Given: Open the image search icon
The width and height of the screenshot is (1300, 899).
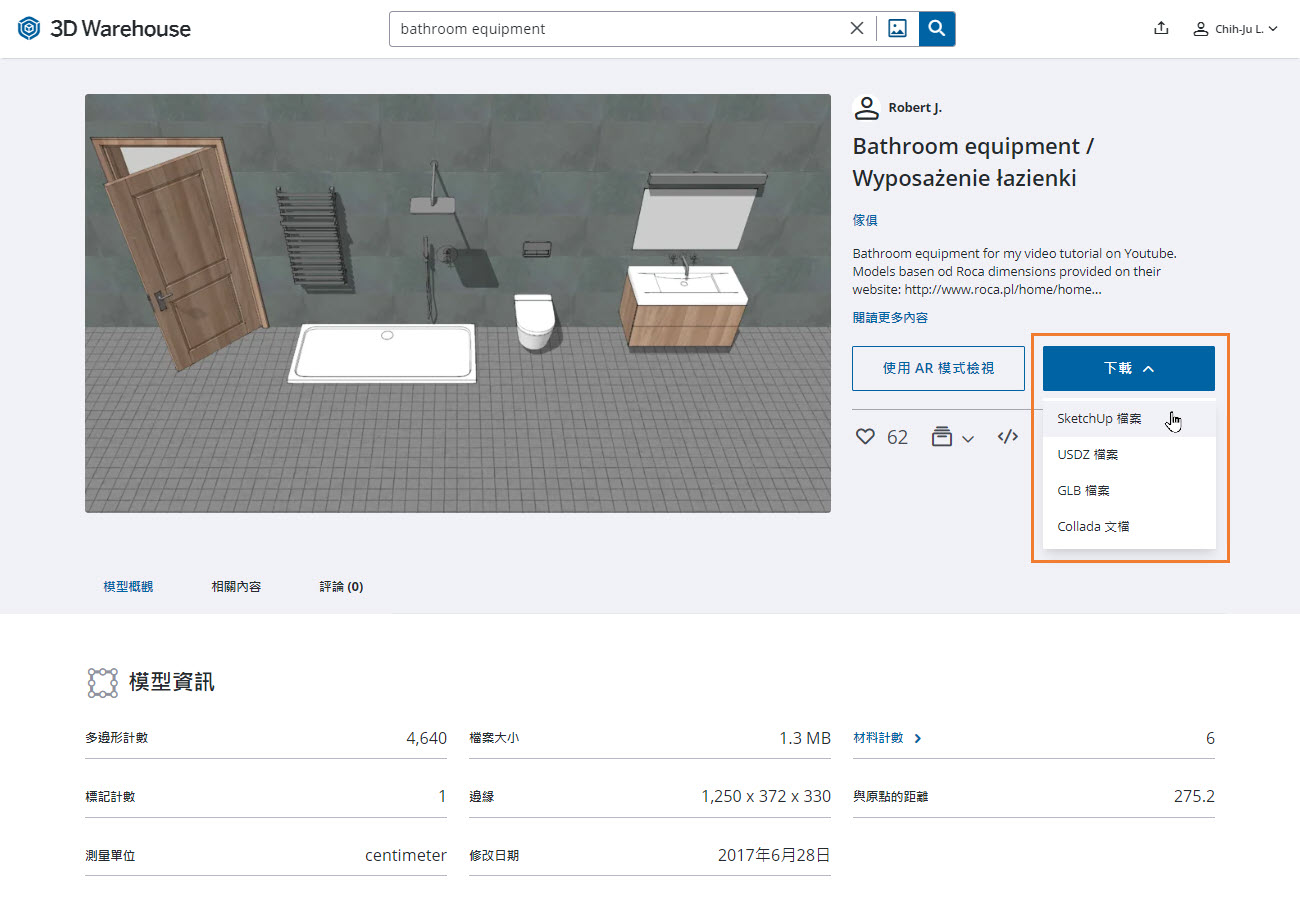Looking at the screenshot, I should [x=897, y=29].
